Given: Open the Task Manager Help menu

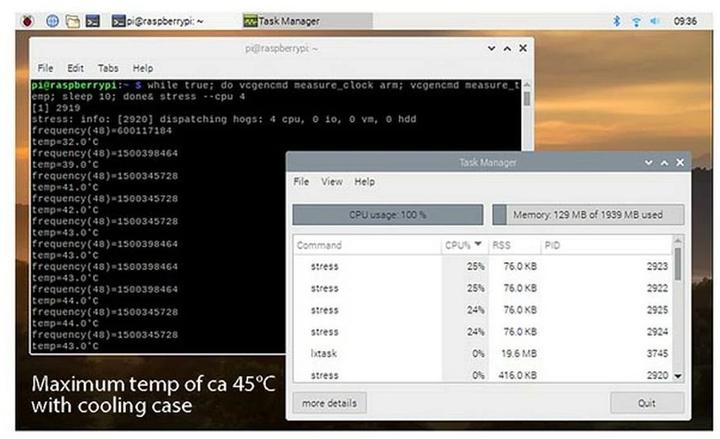Looking at the screenshot, I should coord(364,181).
